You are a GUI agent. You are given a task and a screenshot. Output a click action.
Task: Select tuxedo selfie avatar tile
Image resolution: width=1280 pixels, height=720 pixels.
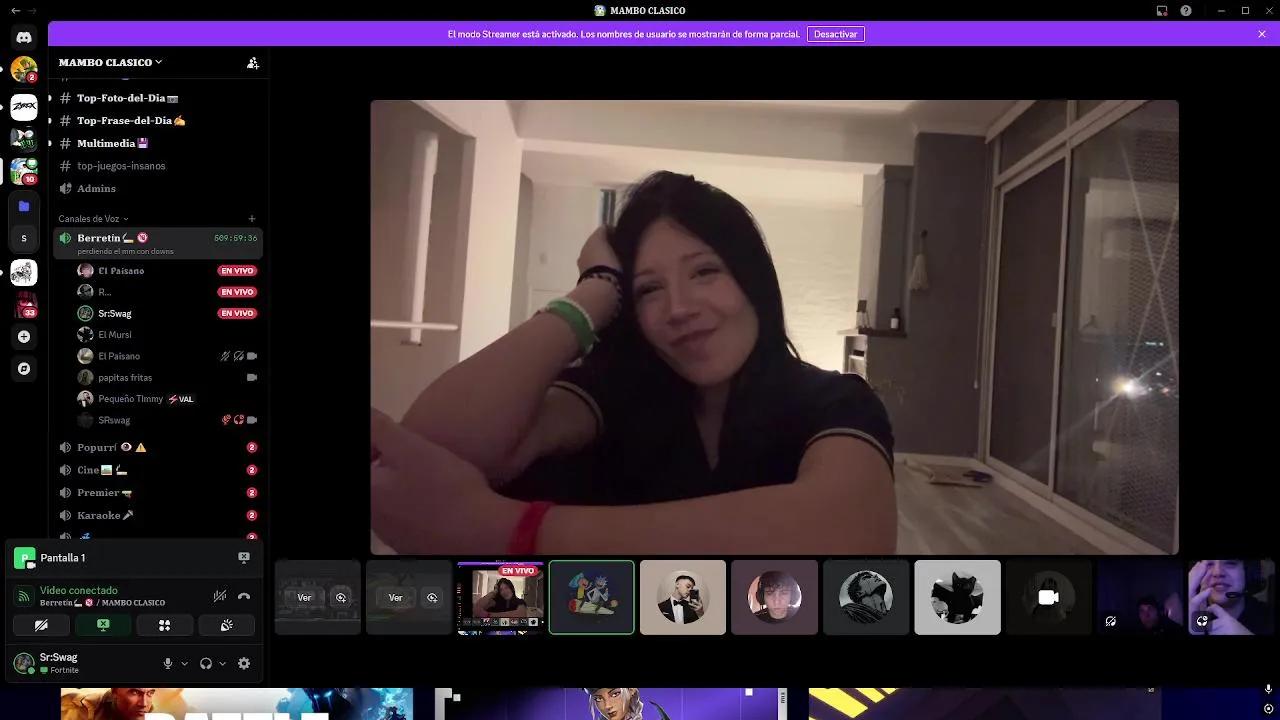[683, 597]
